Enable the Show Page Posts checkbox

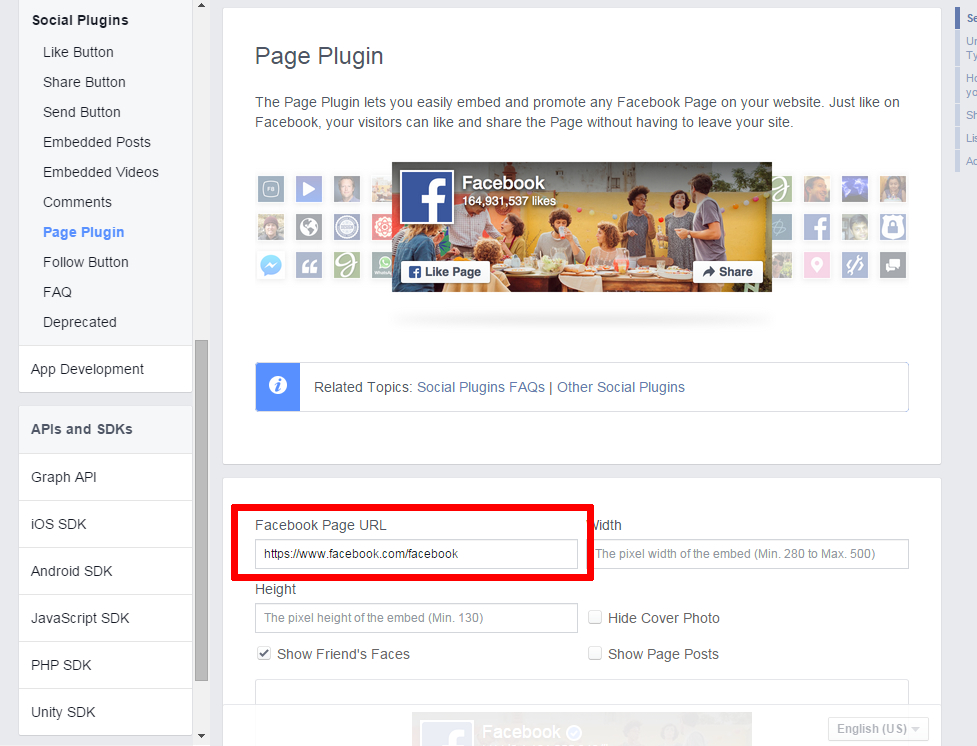point(595,653)
